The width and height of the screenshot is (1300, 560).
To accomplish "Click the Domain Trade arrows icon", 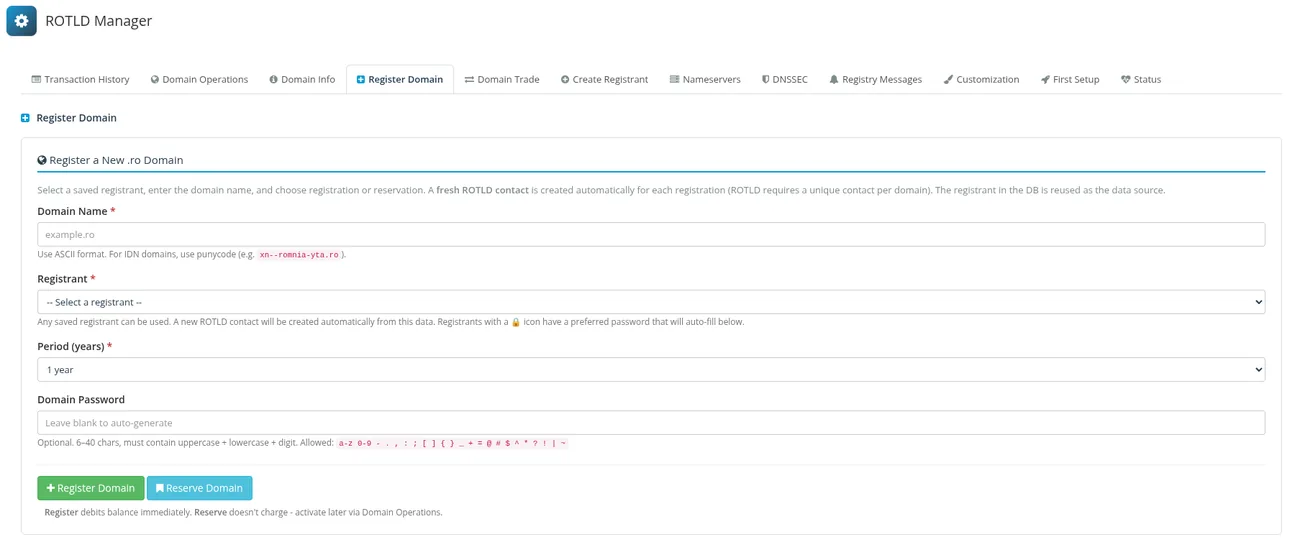I will (x=469, y=79).
